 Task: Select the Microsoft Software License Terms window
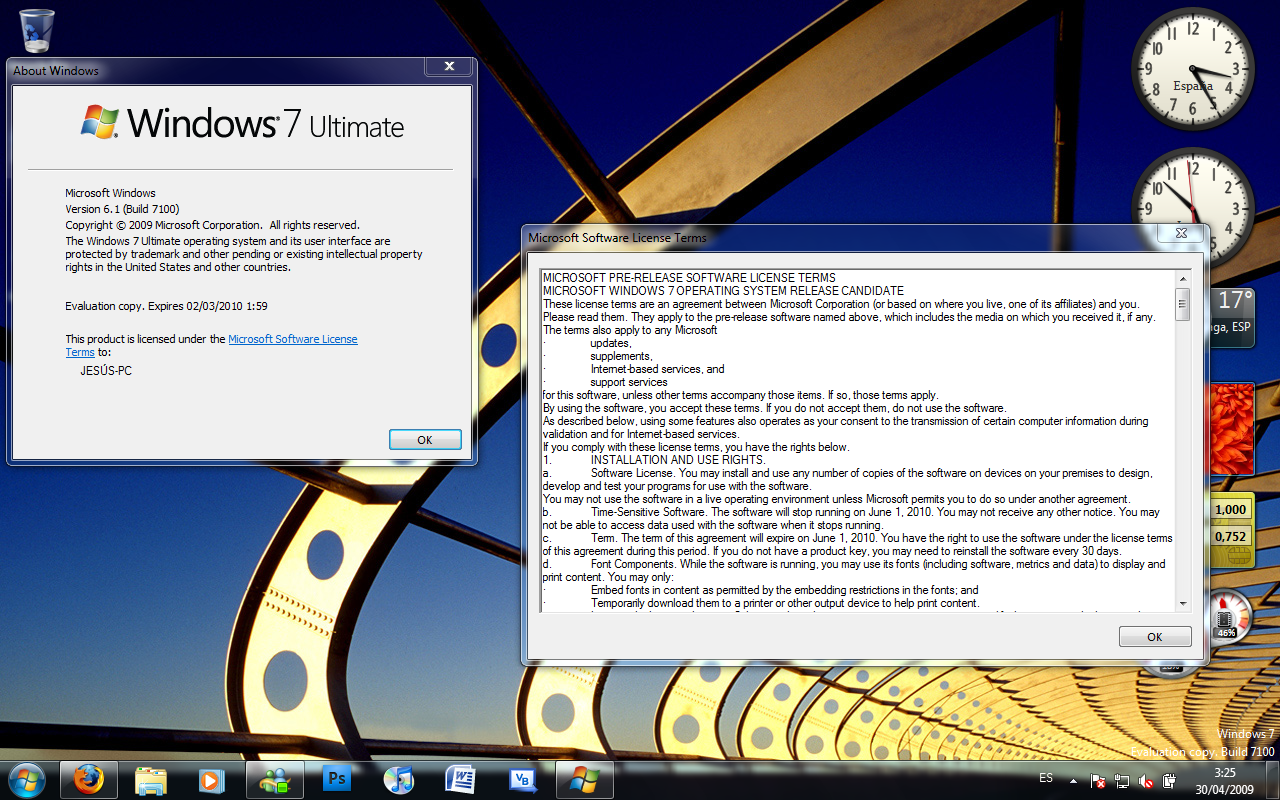point(800,238)
